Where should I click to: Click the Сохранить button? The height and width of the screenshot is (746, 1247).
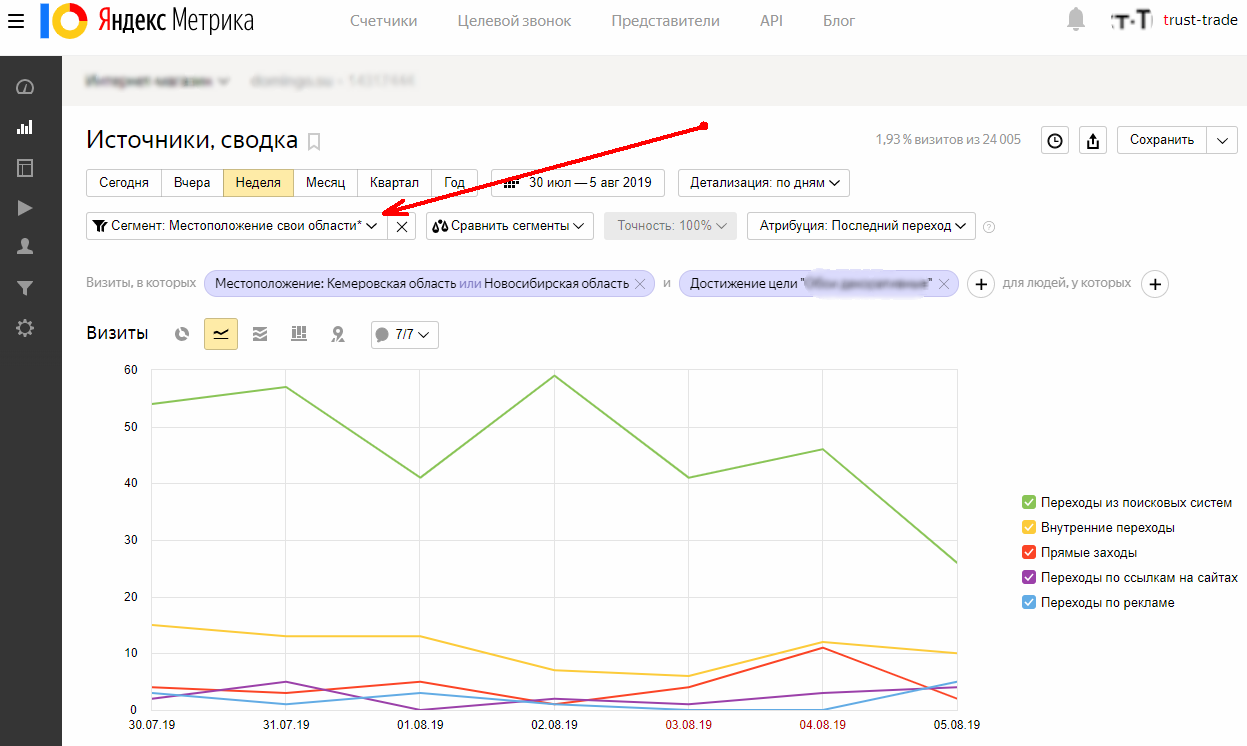click(x=1162, y=140)
